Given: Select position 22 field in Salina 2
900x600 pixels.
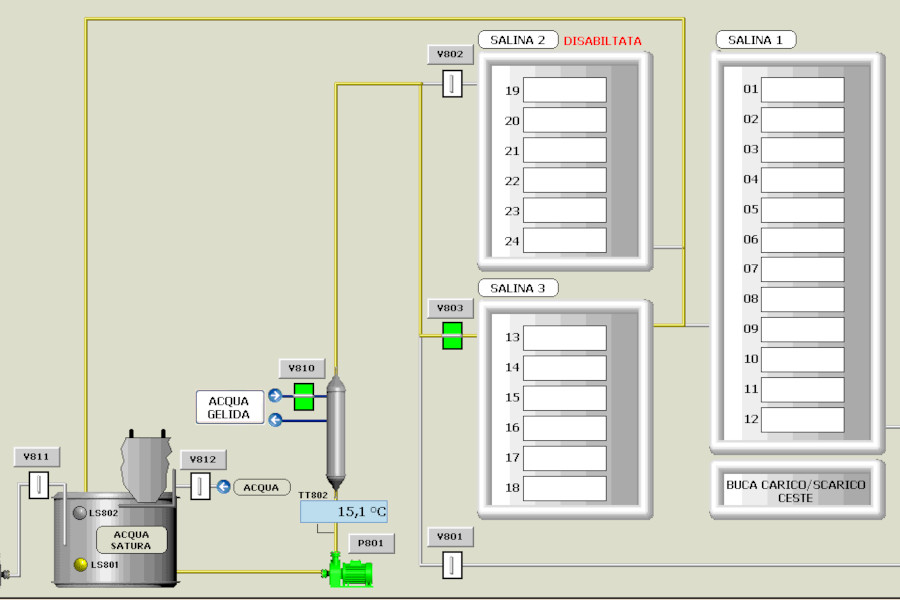Looking at the screenshot, I should tap(565, 181).
